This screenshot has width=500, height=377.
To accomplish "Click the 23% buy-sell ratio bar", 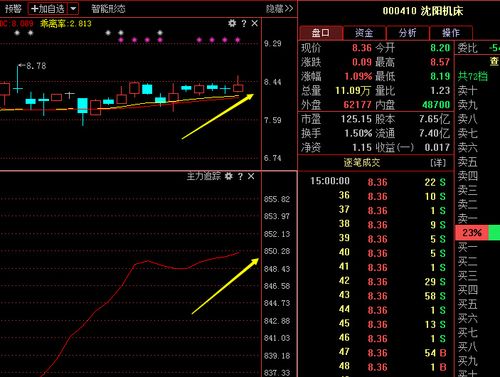I will (477, 233).
